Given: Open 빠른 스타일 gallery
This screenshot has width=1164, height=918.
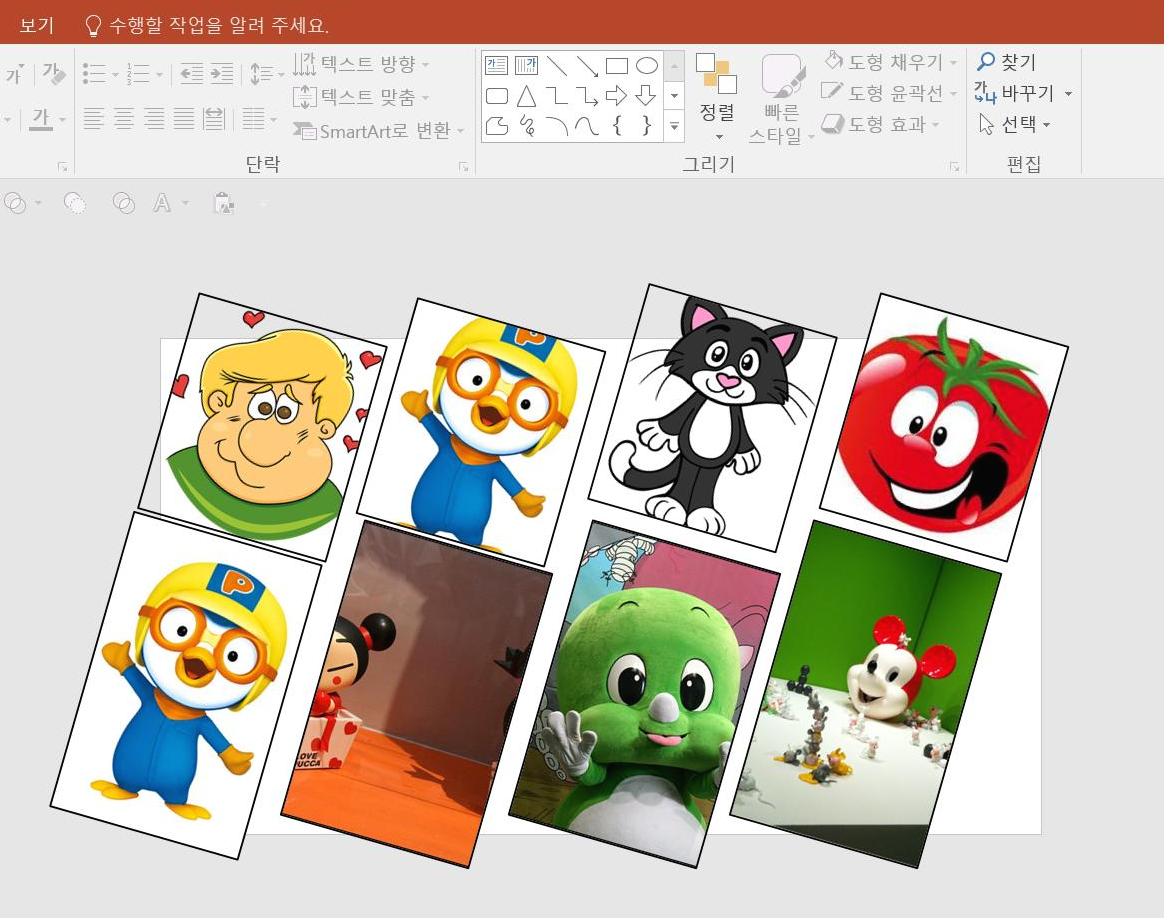Looking at the screenshot, I should (x=782, y=99).
